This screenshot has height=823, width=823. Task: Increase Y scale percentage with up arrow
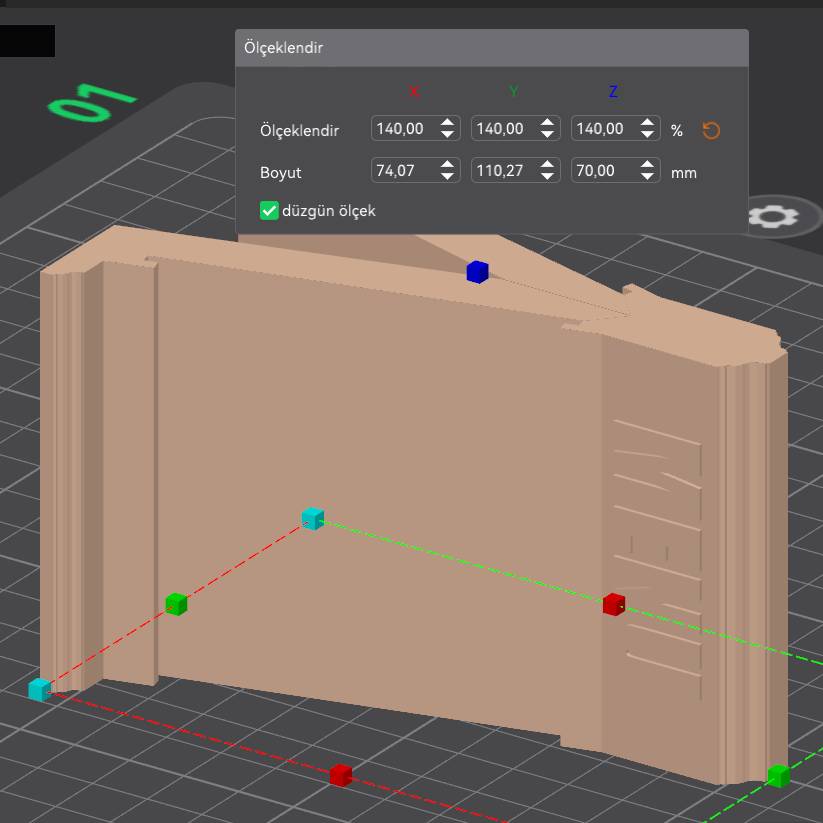click(x=547, y=122)
